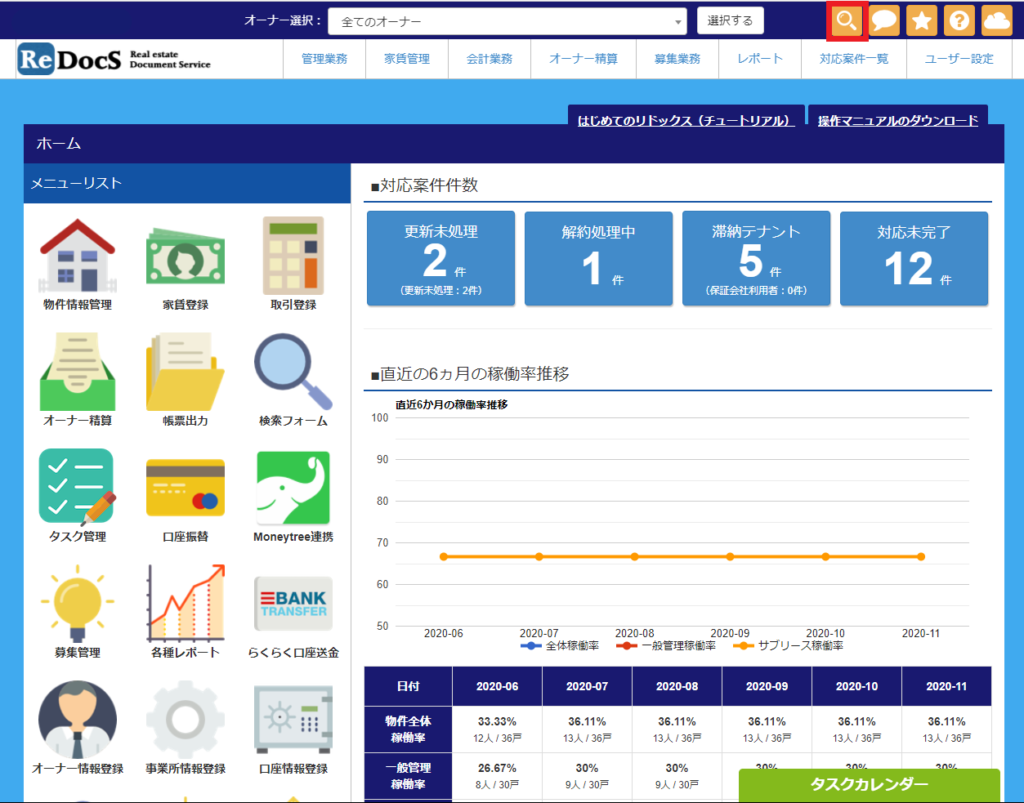Click the 対応未完了 12件 card
The width and height of the screenshot is (1024, 803).
pos(914,259)
